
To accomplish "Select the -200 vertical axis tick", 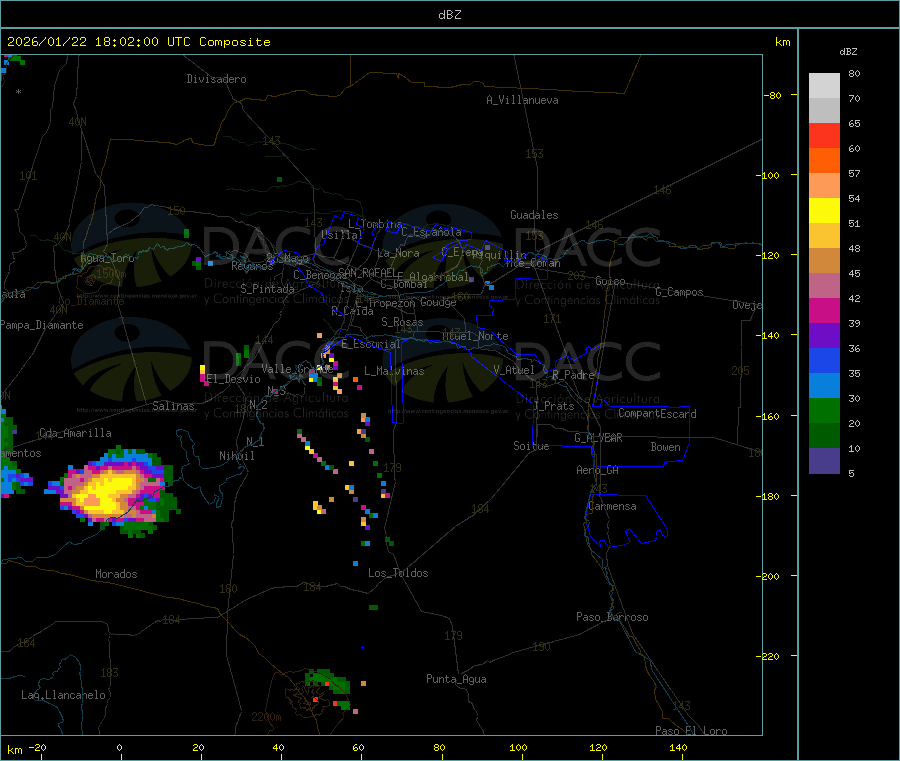I will 770,576.
